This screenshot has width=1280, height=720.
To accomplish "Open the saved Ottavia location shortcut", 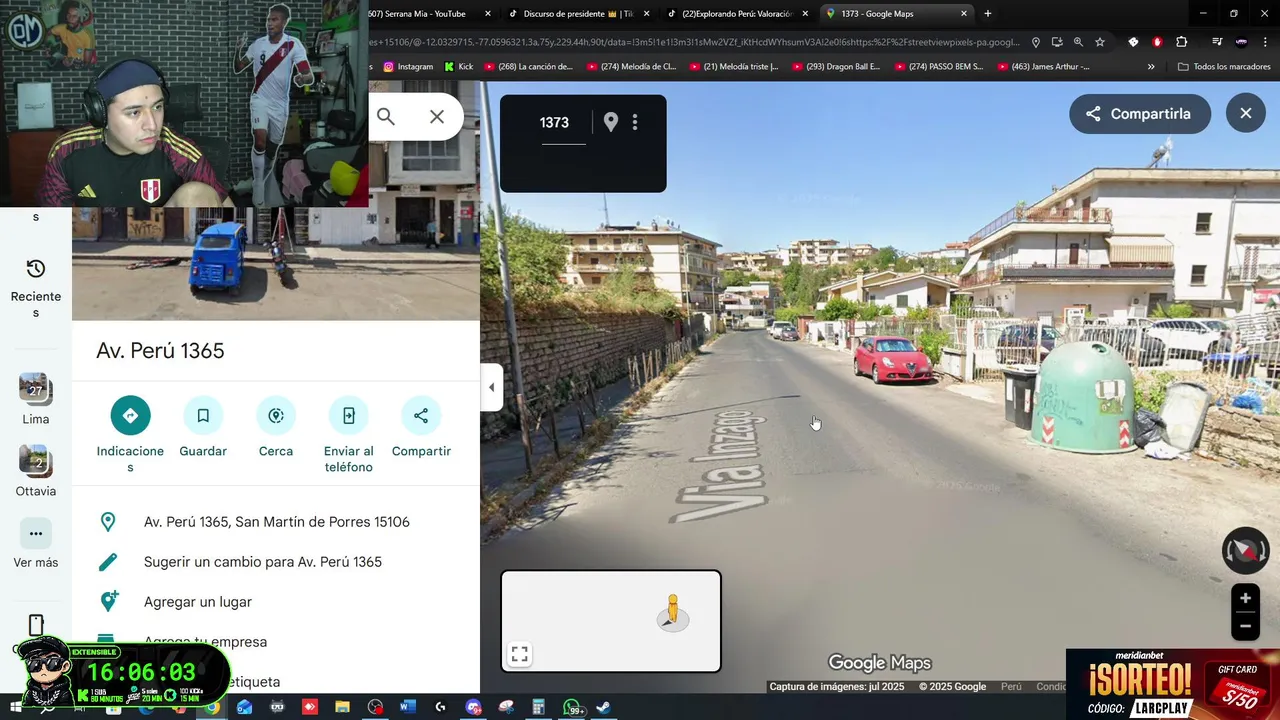I will [x=36, y=471].
